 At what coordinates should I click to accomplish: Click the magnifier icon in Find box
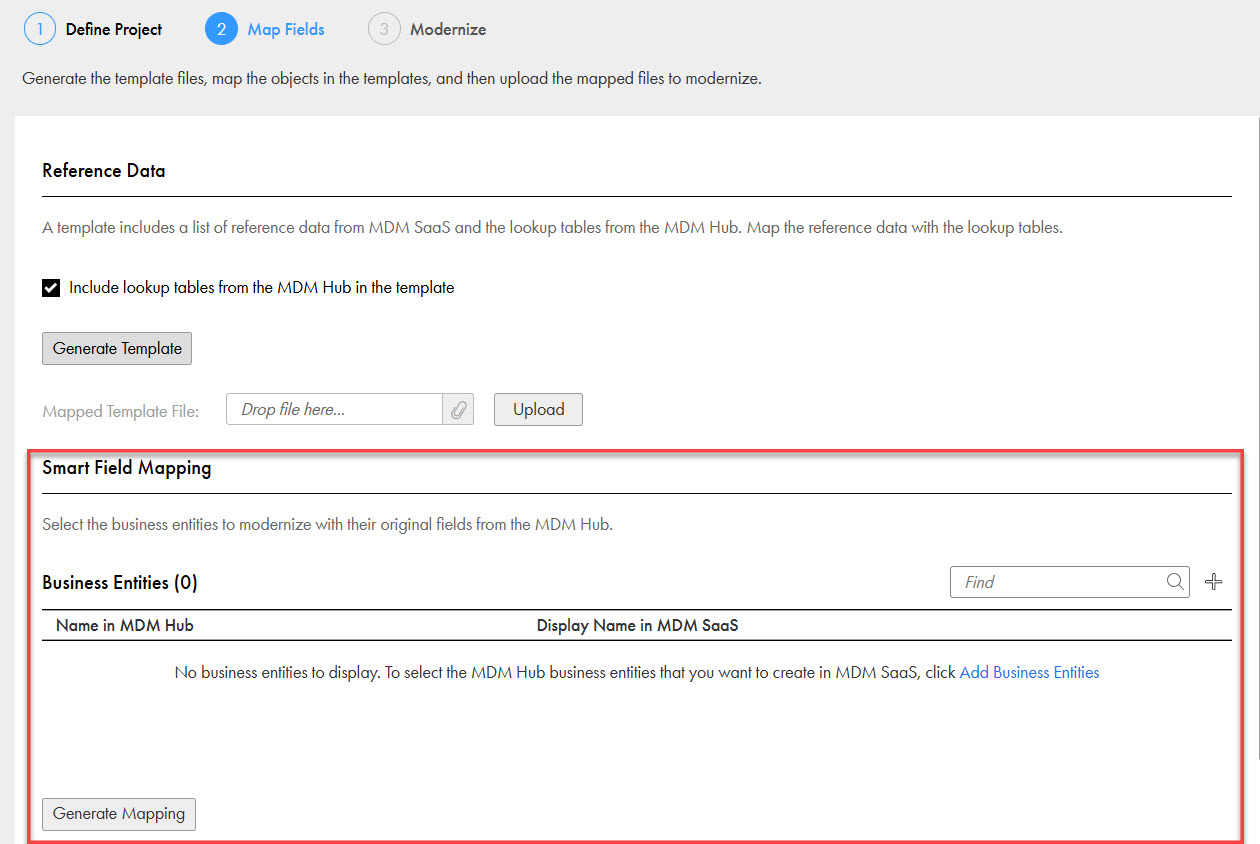click(1175, 582)
